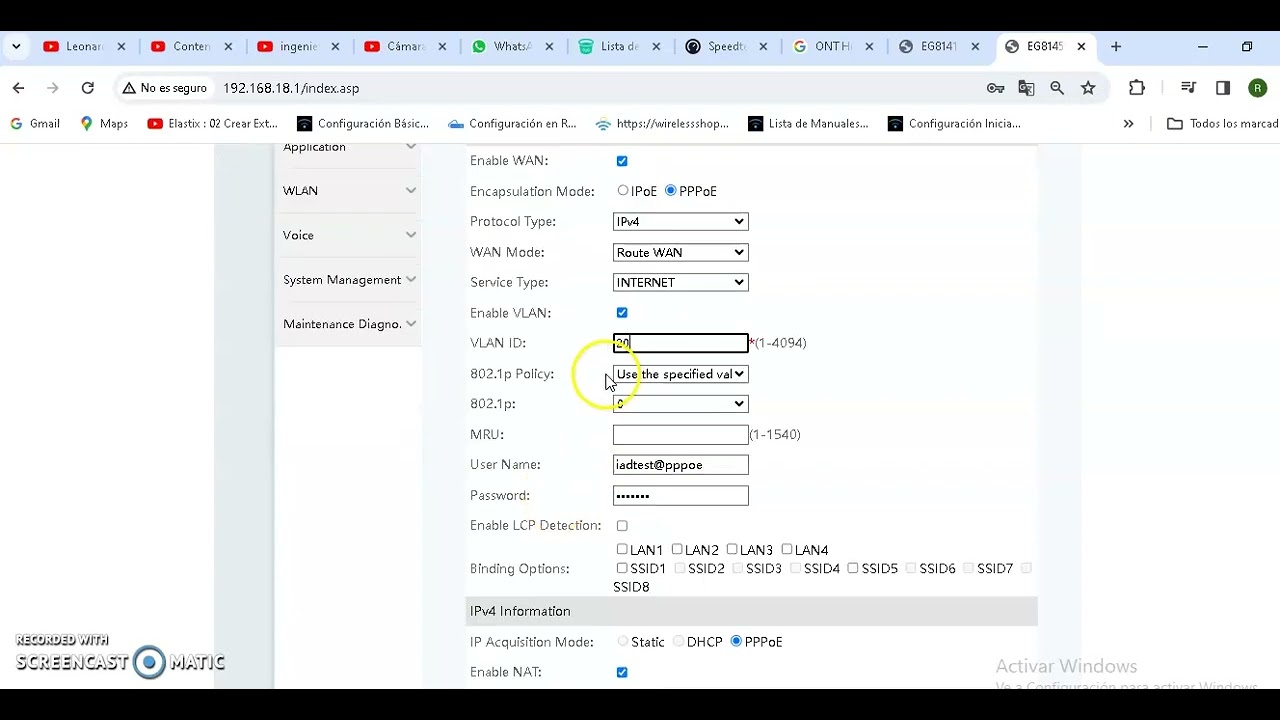
Task: Switch to the EG8141 tab
Action: pos(938,47)
